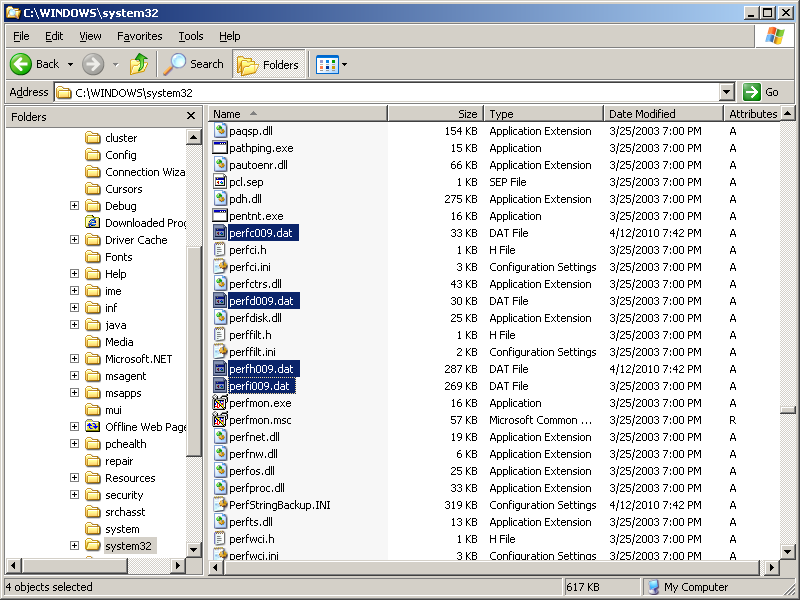This screenshot has width=800, height=600.
Task: Expand the inf folder node
Action: [x=74, y=308]
